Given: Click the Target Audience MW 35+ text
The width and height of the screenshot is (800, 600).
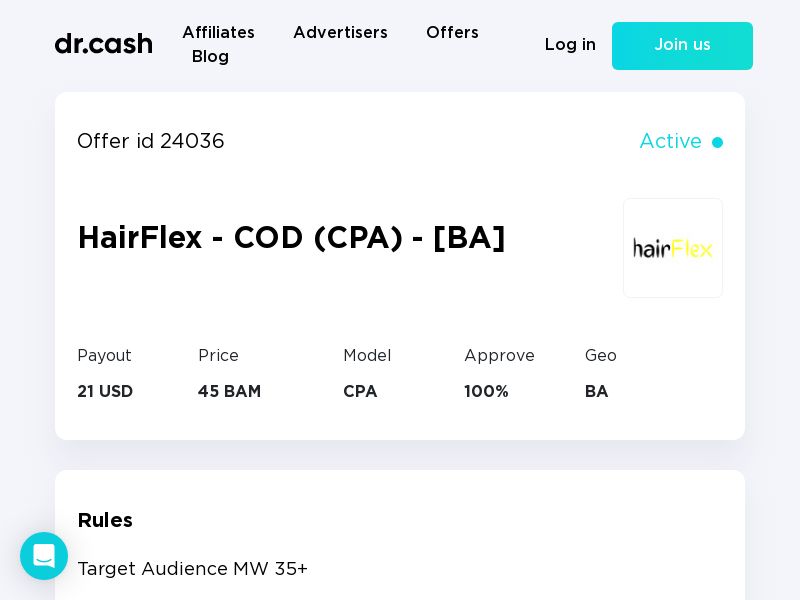Looking at the screenshot, I should 192,568.
